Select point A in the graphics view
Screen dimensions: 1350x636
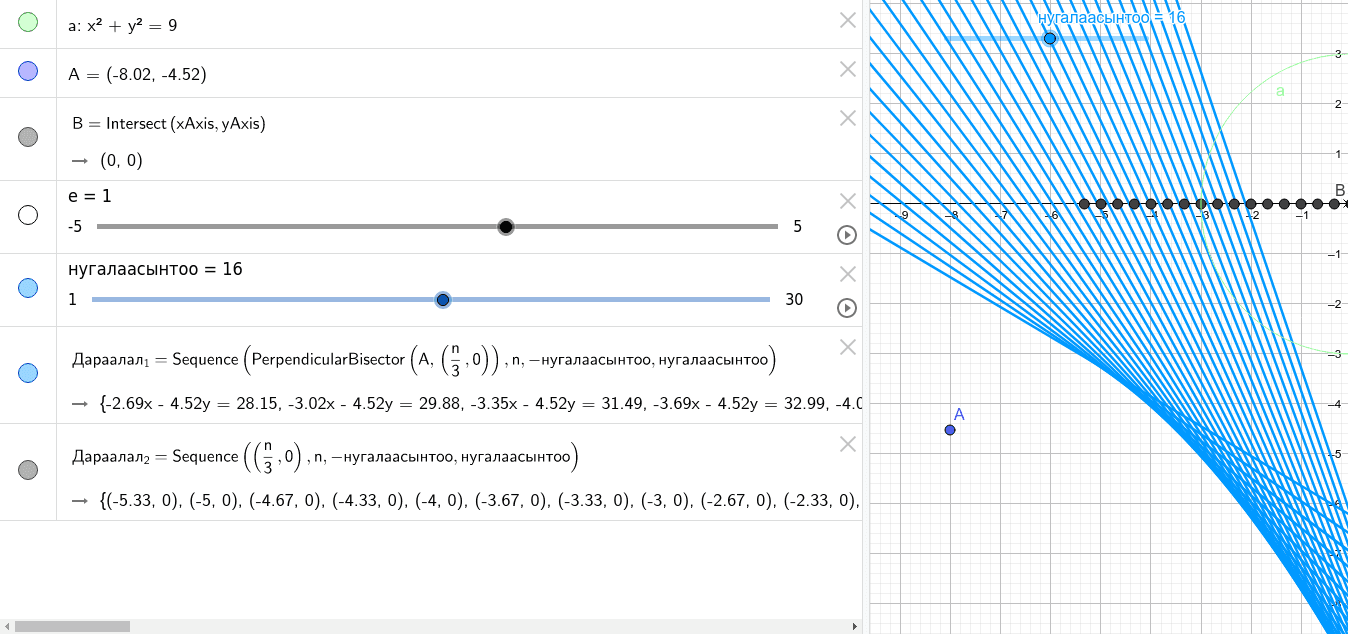click(x=949, y=430)
